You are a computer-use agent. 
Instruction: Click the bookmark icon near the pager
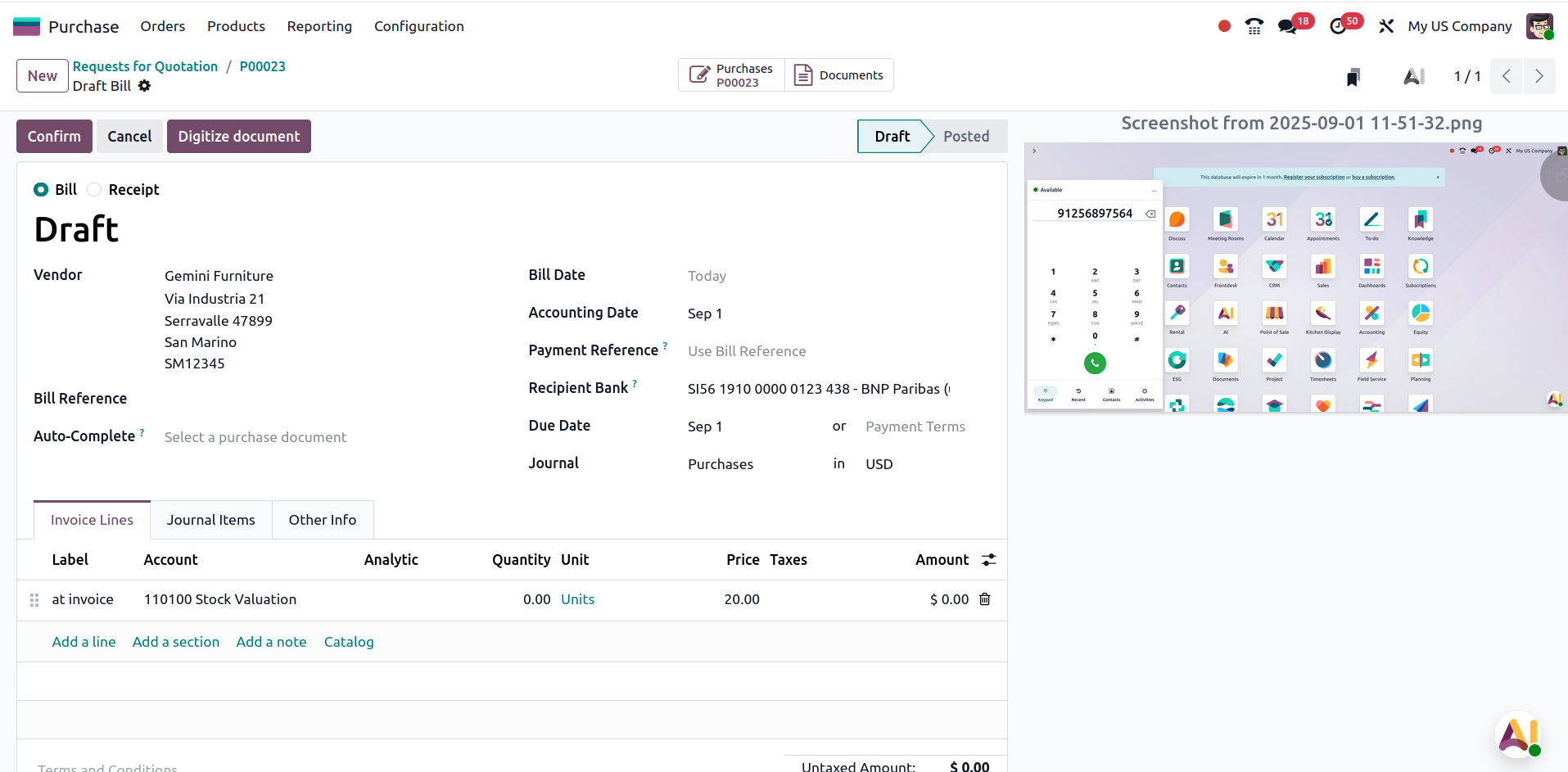coord(1353,77)
